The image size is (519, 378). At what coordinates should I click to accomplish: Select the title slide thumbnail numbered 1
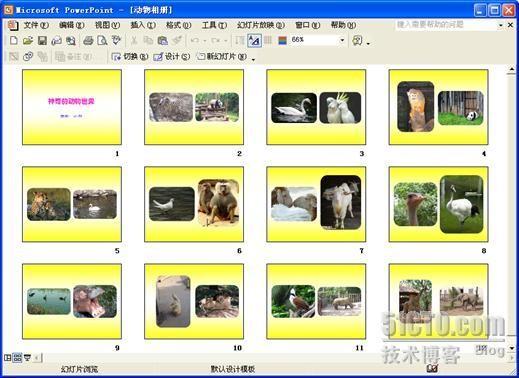click(x=72, y=107)
